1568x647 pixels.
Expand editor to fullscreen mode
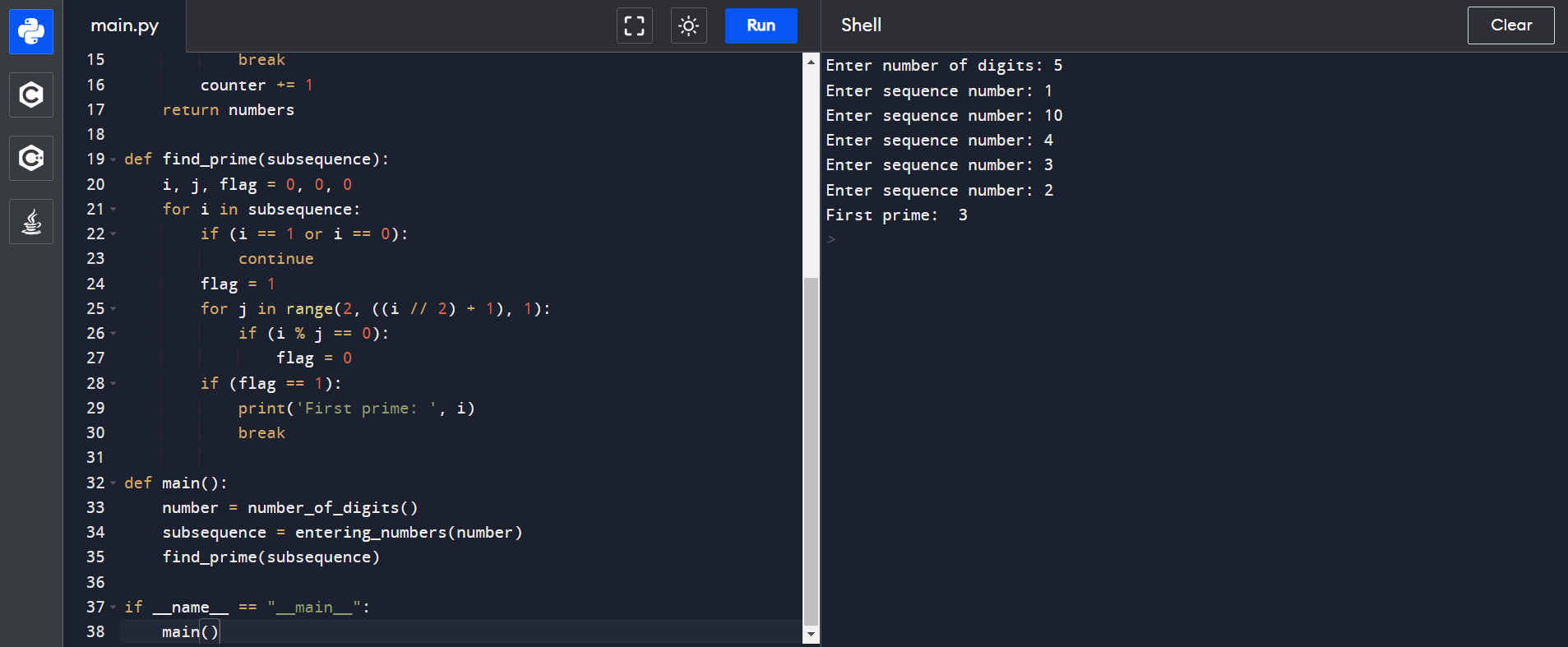click(634, 25)
